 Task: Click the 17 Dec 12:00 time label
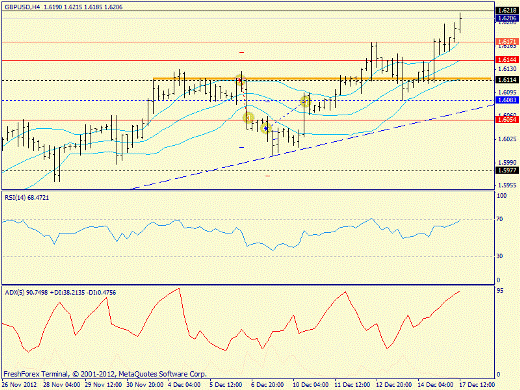477,385
